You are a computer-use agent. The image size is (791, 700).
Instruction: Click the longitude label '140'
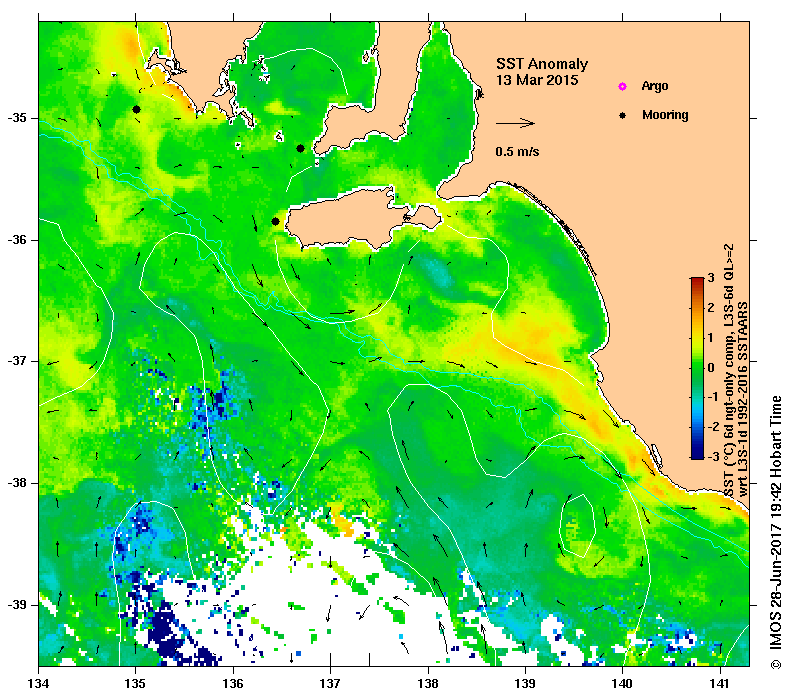tap(622, 684)
